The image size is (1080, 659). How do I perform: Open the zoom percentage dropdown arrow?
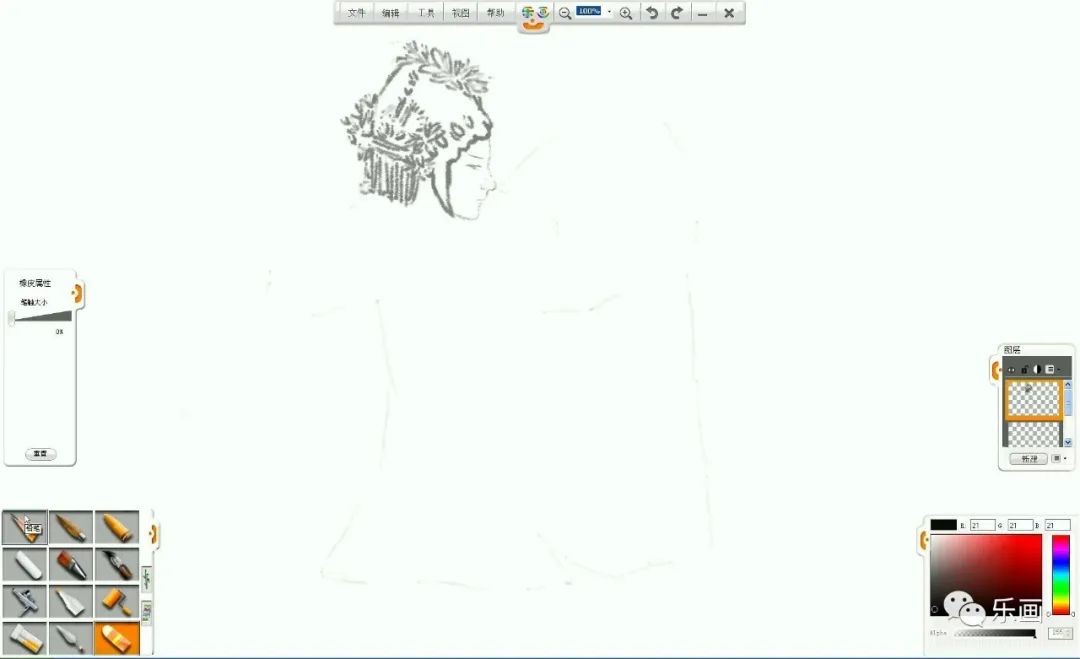click(609, 12)
